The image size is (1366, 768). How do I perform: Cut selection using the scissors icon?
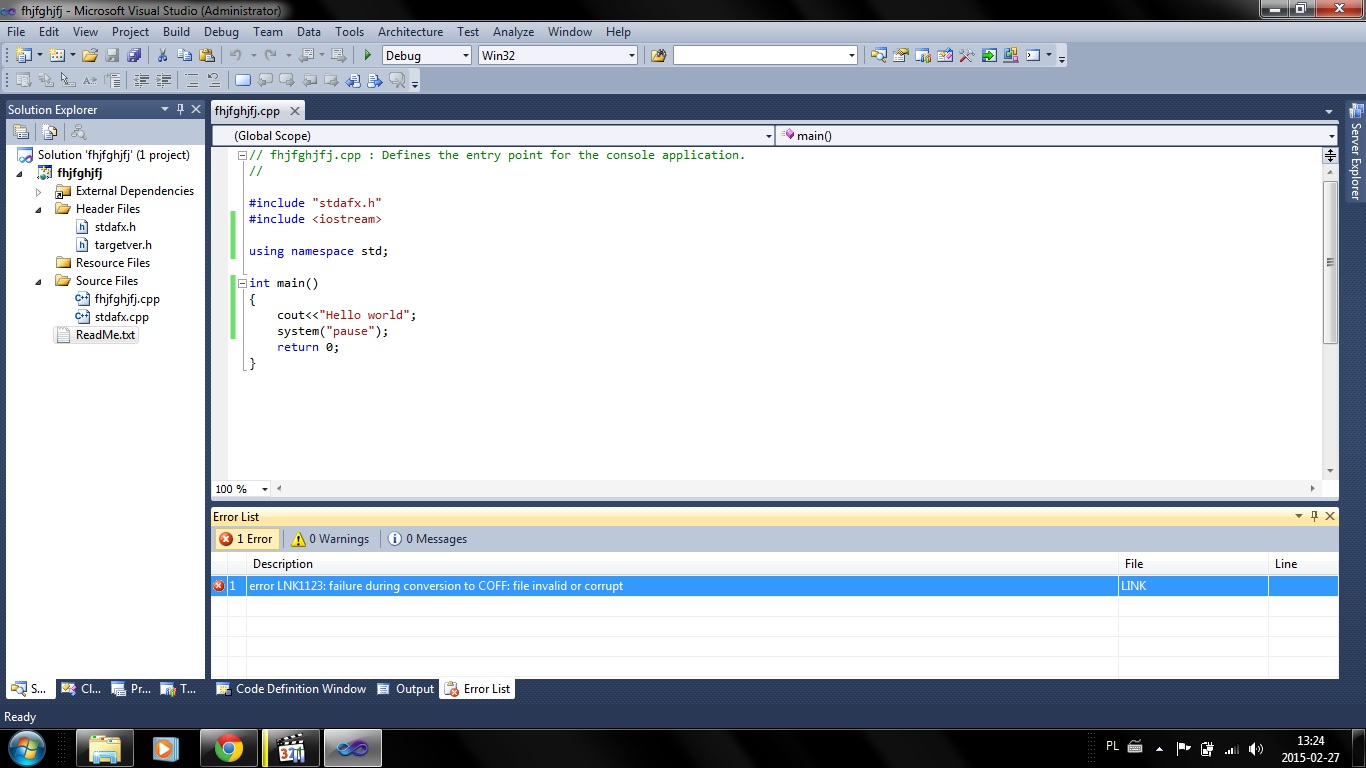tap(162, 55)
